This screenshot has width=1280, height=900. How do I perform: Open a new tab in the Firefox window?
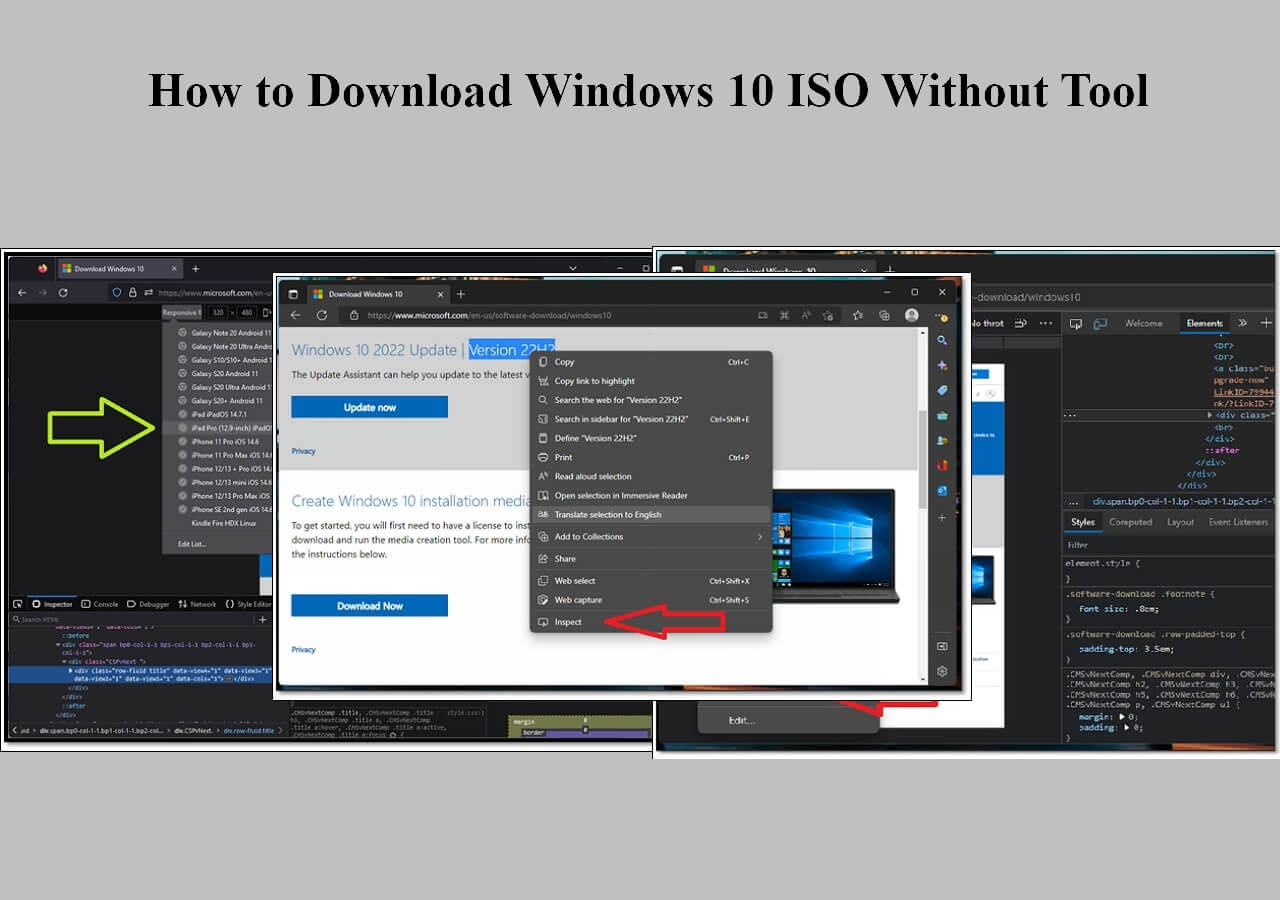click(195, 269)
